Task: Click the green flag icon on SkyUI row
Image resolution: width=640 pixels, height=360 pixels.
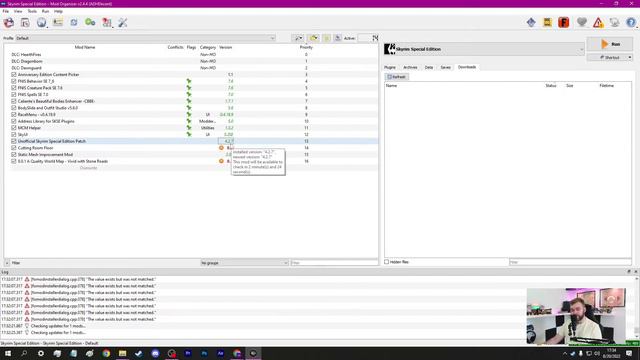Action: coord(189,134)
